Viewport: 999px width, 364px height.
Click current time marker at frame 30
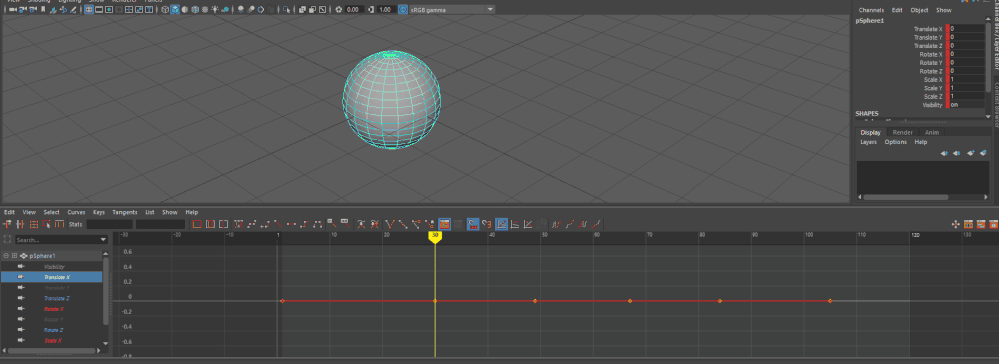(x=435, y=236)
